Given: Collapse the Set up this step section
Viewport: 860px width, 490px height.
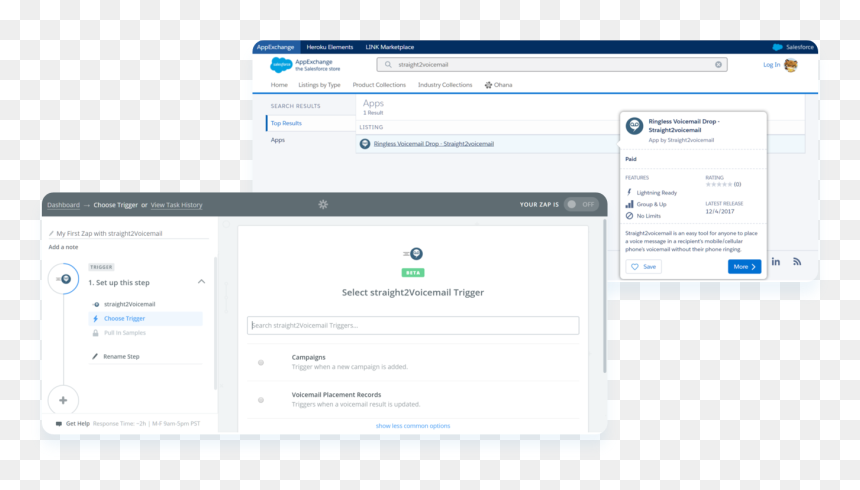Looking at the screenshot, I should (201, 282).
